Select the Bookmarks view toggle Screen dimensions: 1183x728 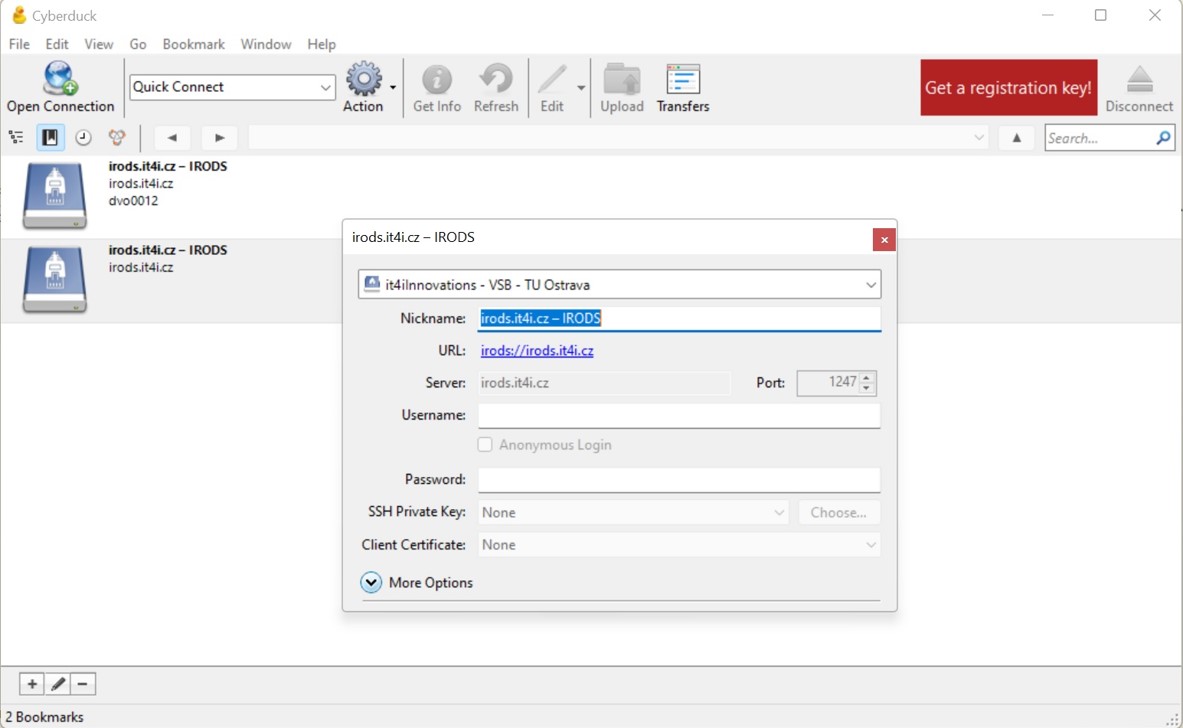click(x=50, y=138)
